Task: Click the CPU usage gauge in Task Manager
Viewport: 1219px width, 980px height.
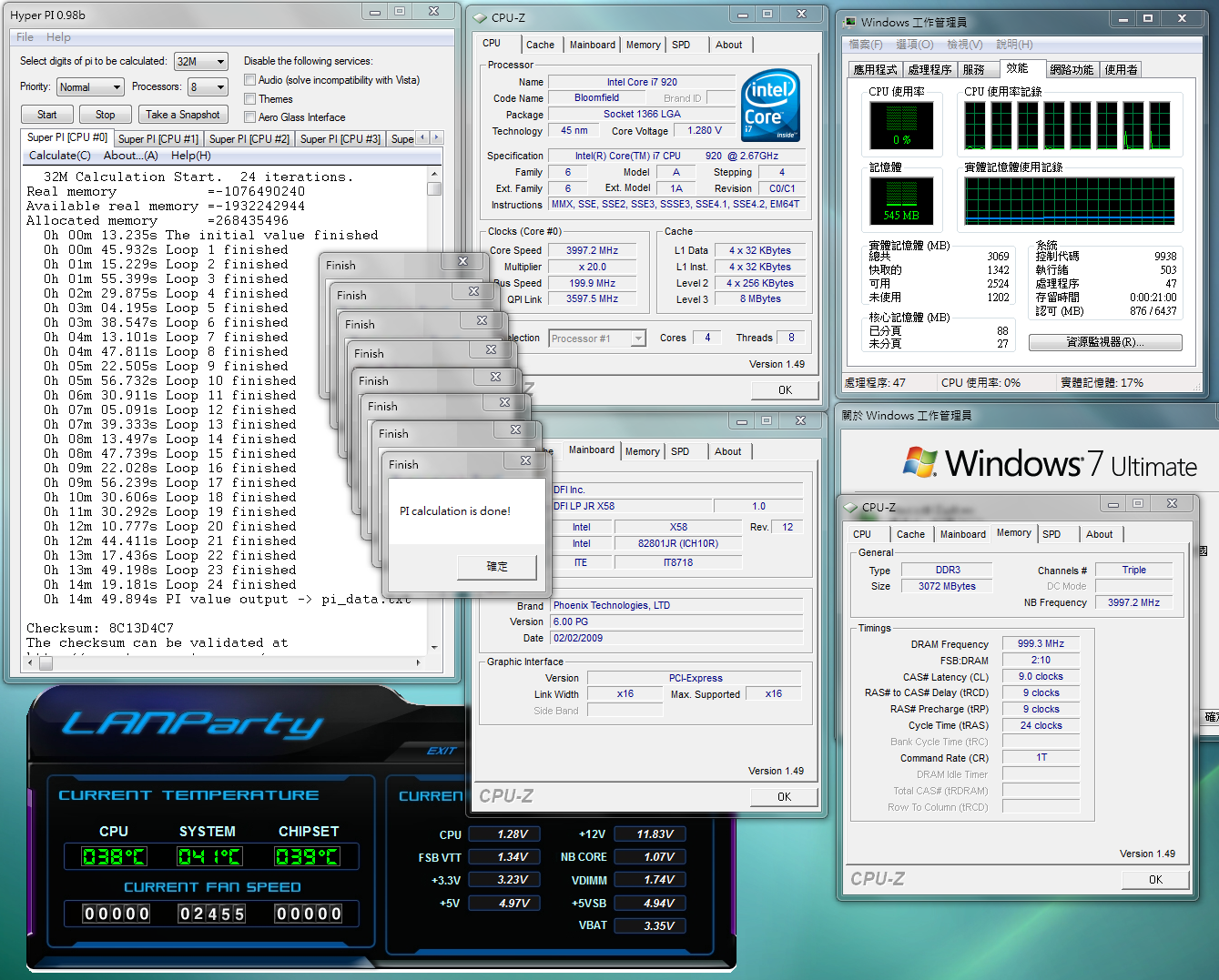Action: [x=901, y=126]
